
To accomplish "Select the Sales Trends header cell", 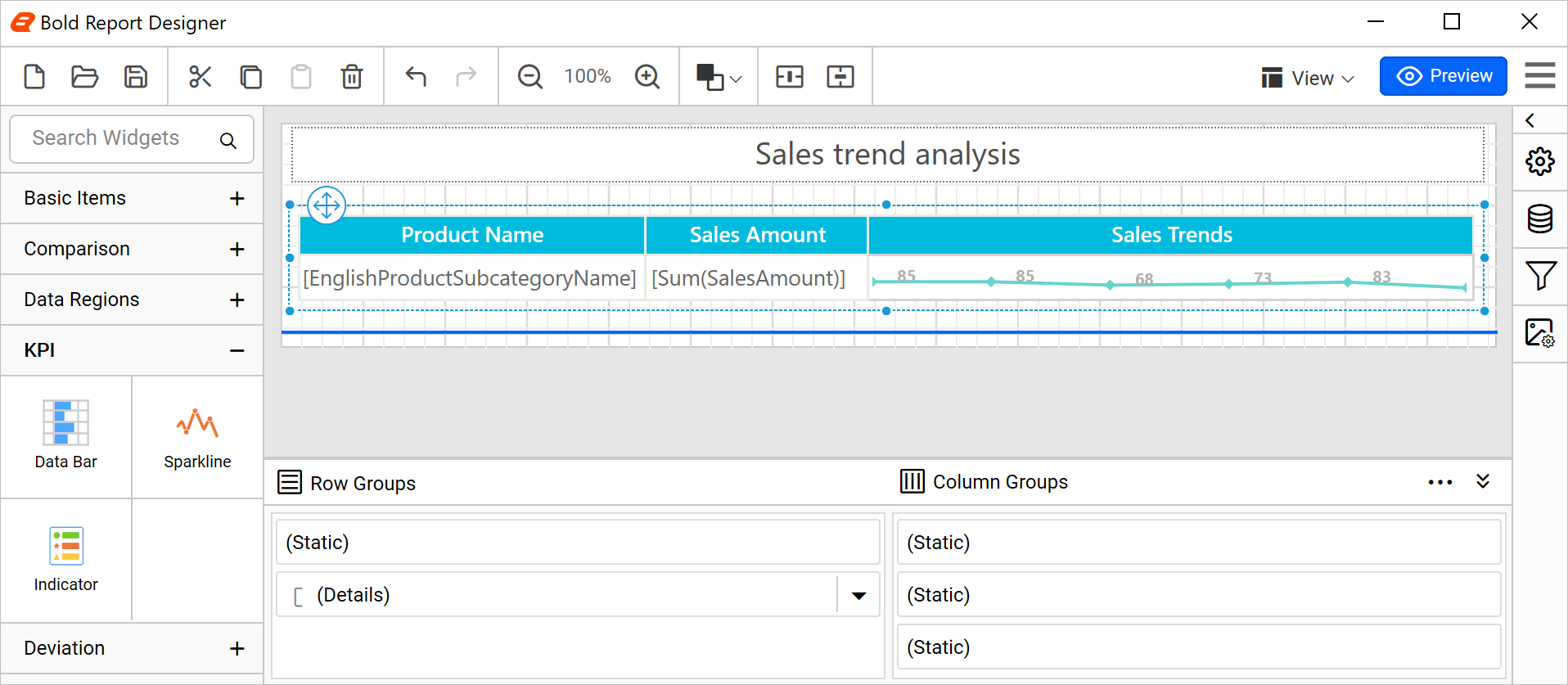I will click(x=1171, y=235).
